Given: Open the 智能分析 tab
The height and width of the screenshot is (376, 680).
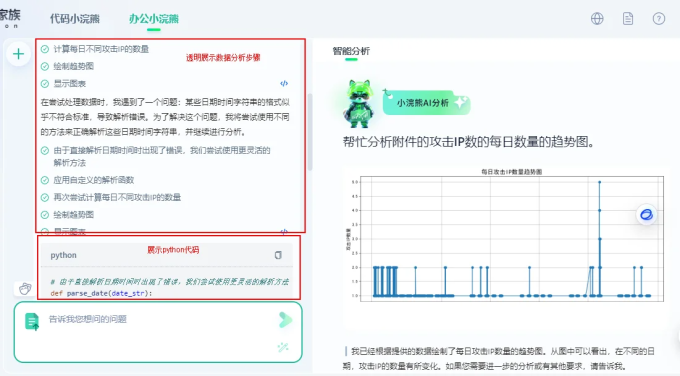Looking at the screenshot, I should coord(351,51).
